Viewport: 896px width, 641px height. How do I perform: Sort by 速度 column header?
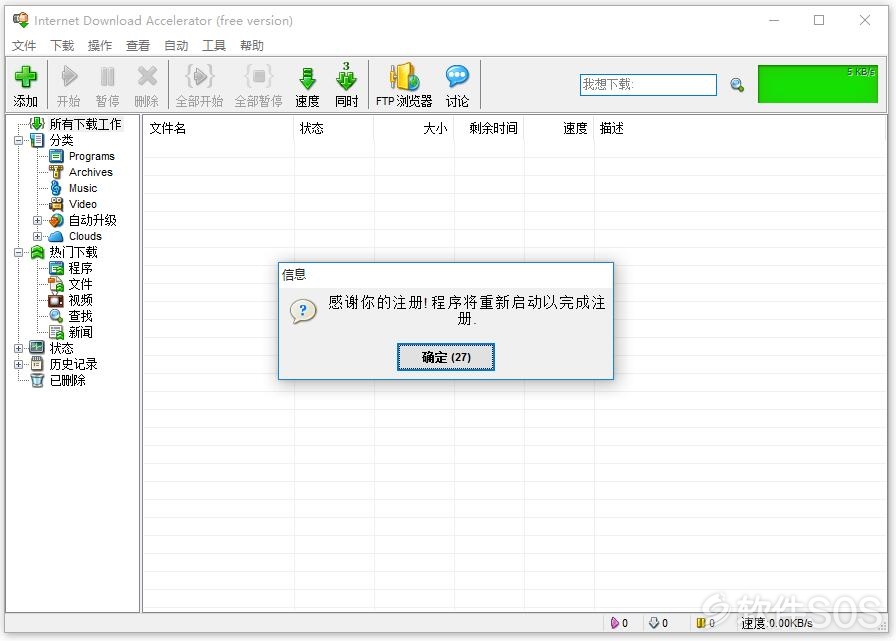(x=559, y=128)
